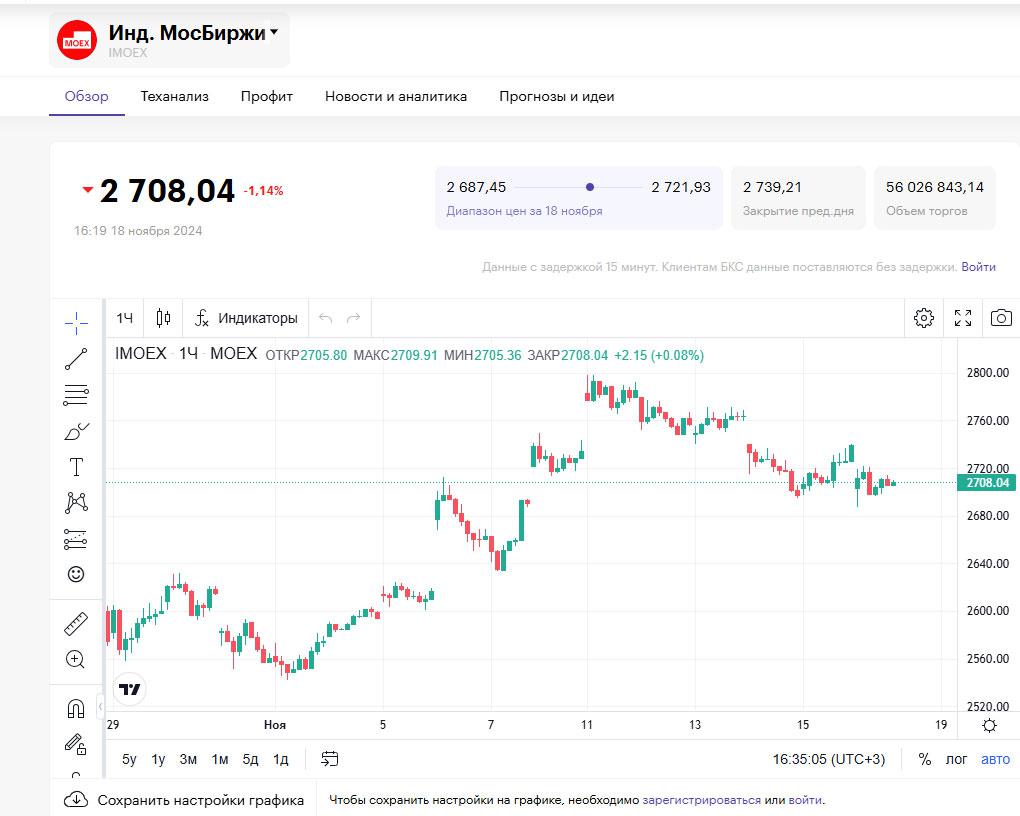Image resolution: width=1020 pixels, height=816 pixels.
Task: Open the candlestick chart type menu
Action: click(x=163, y=318)
